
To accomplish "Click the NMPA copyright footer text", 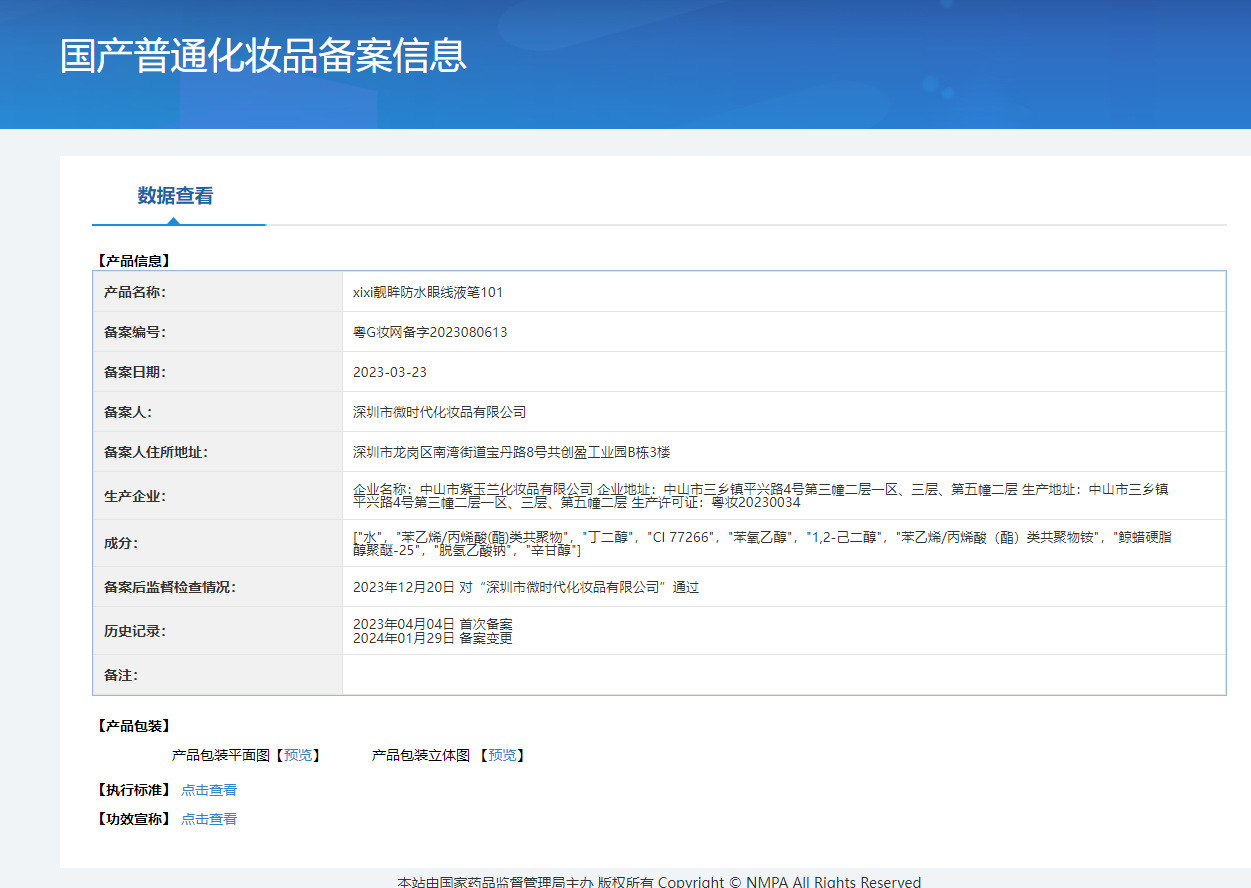I will [659, 881].
